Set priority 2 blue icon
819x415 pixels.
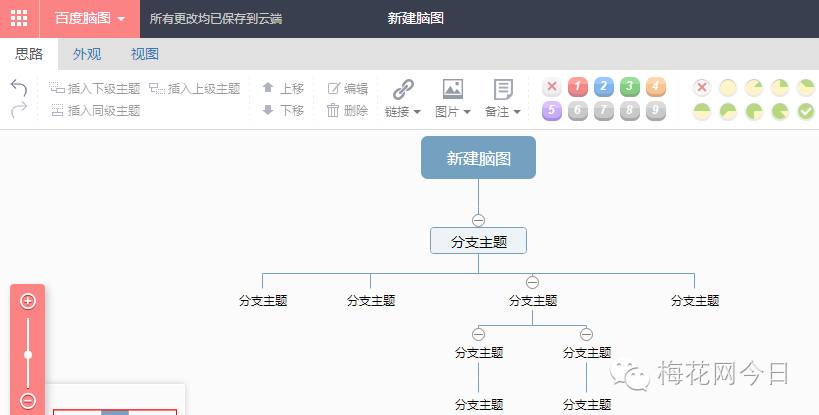point(604,87)
